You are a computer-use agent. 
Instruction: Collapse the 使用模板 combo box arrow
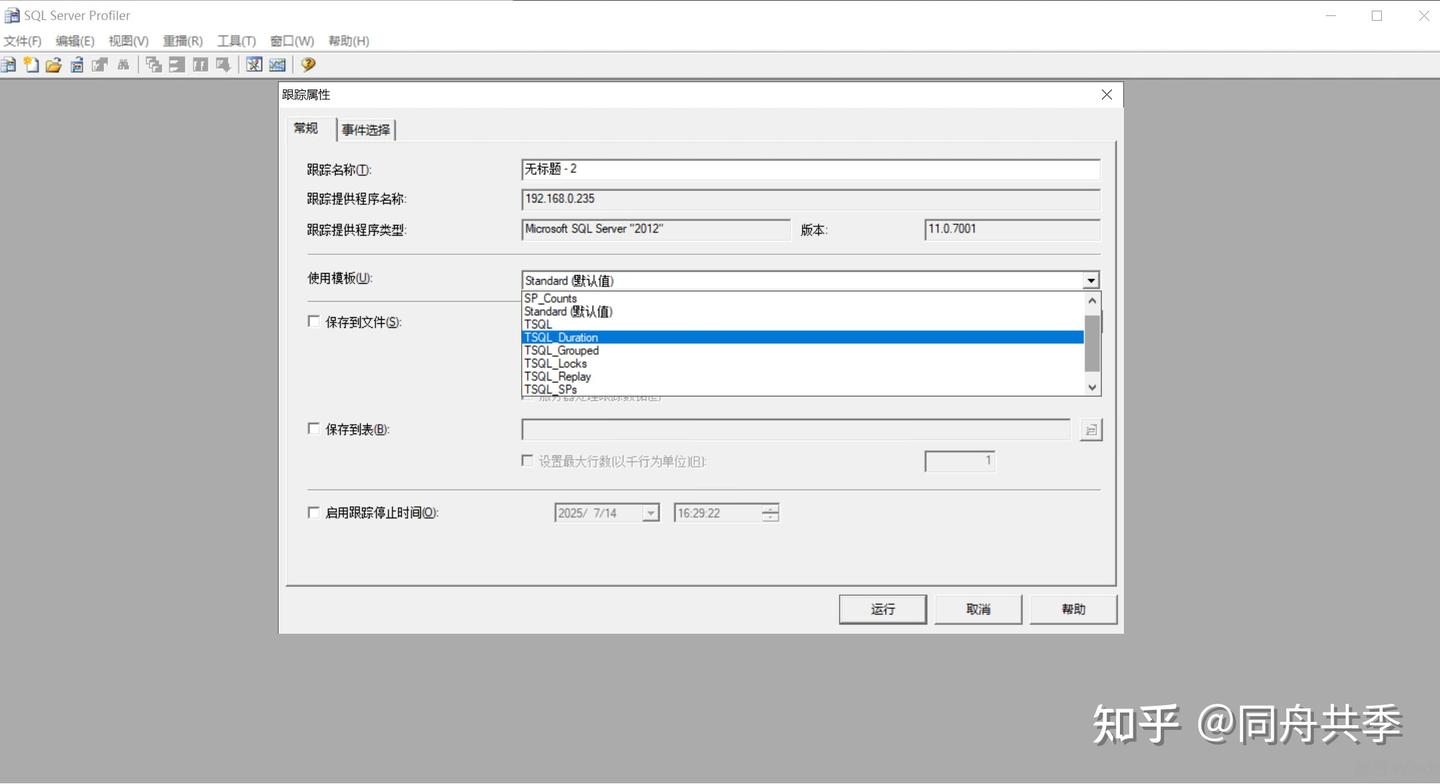click(x=1091, y=281)
